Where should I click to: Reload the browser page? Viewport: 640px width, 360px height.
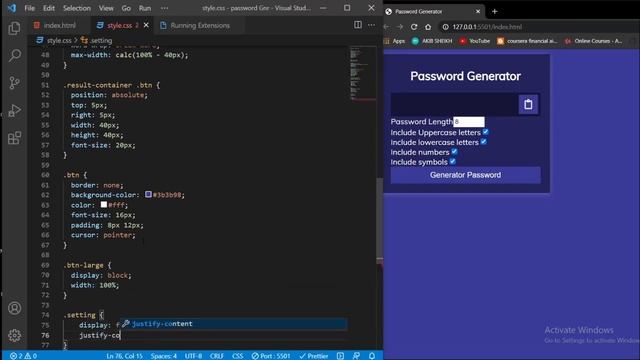414,27
